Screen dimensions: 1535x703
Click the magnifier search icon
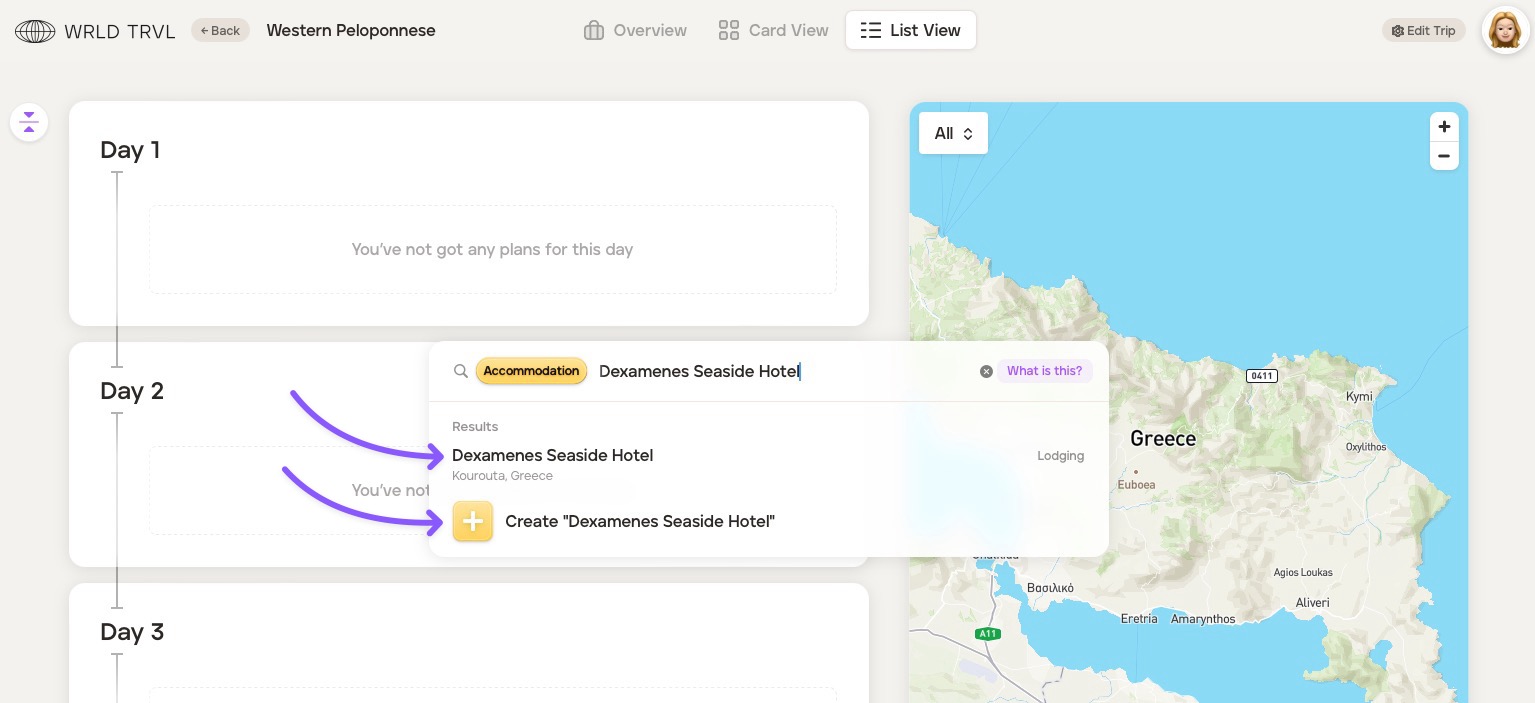tap(461, 371)
